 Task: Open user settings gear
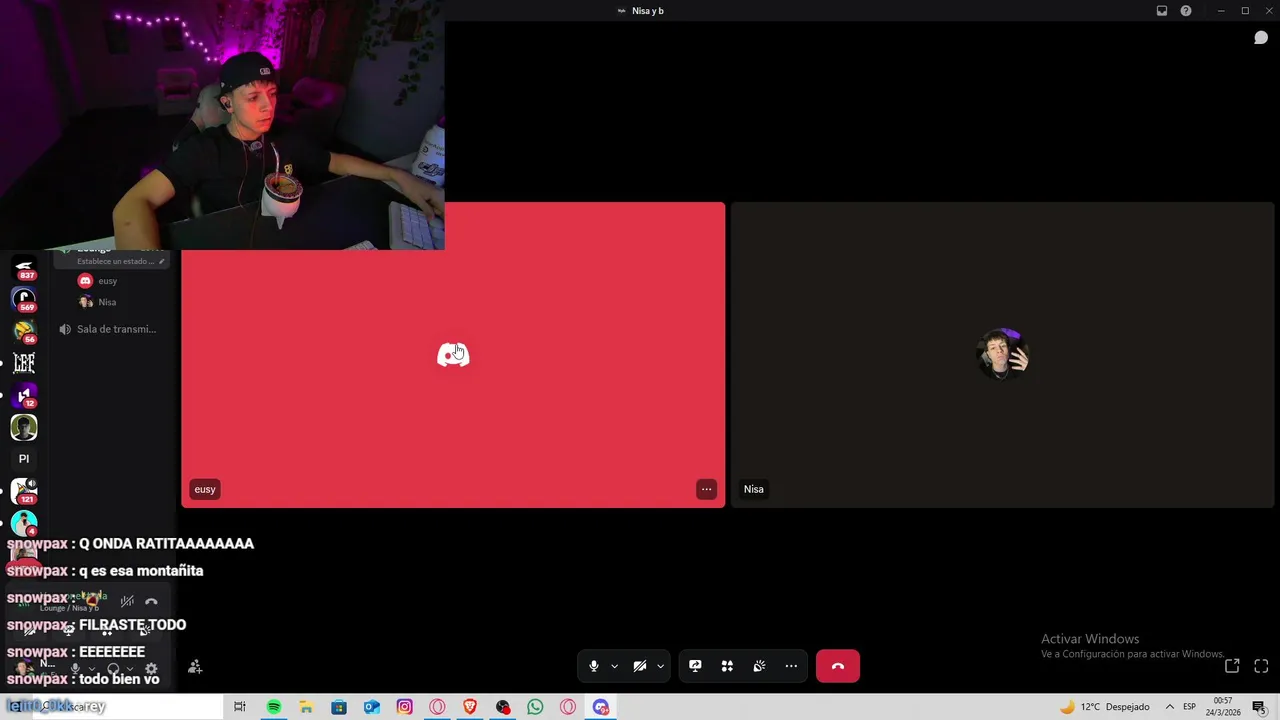pos(151,669)
